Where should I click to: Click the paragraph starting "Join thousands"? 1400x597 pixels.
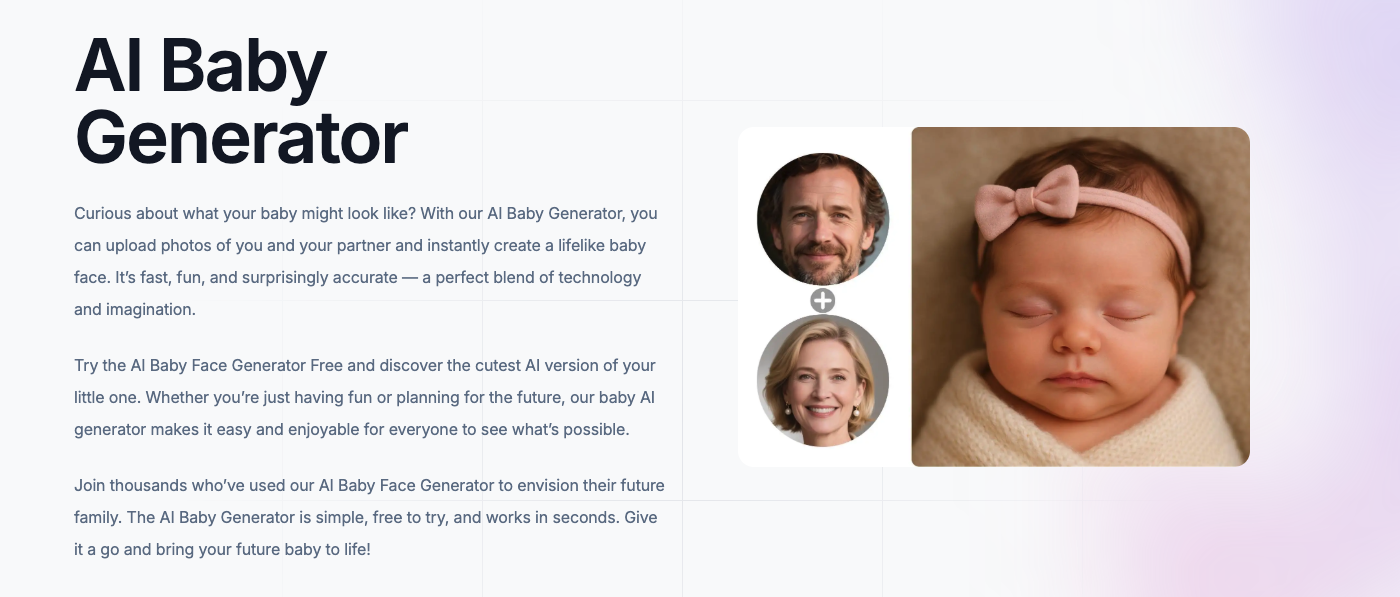(369, 517)
